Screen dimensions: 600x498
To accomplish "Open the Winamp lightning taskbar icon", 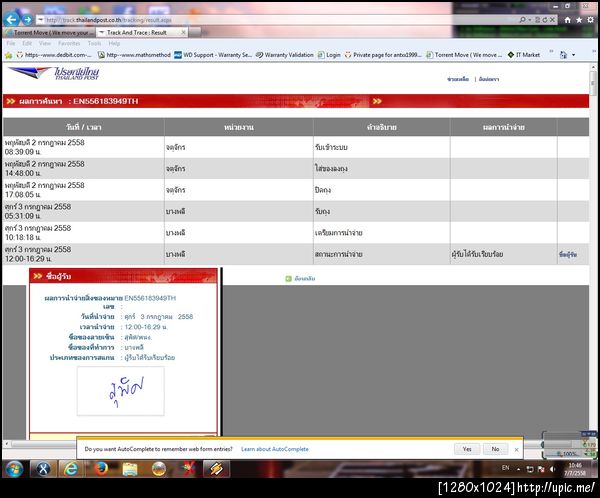I will click(x=216, y=469).
